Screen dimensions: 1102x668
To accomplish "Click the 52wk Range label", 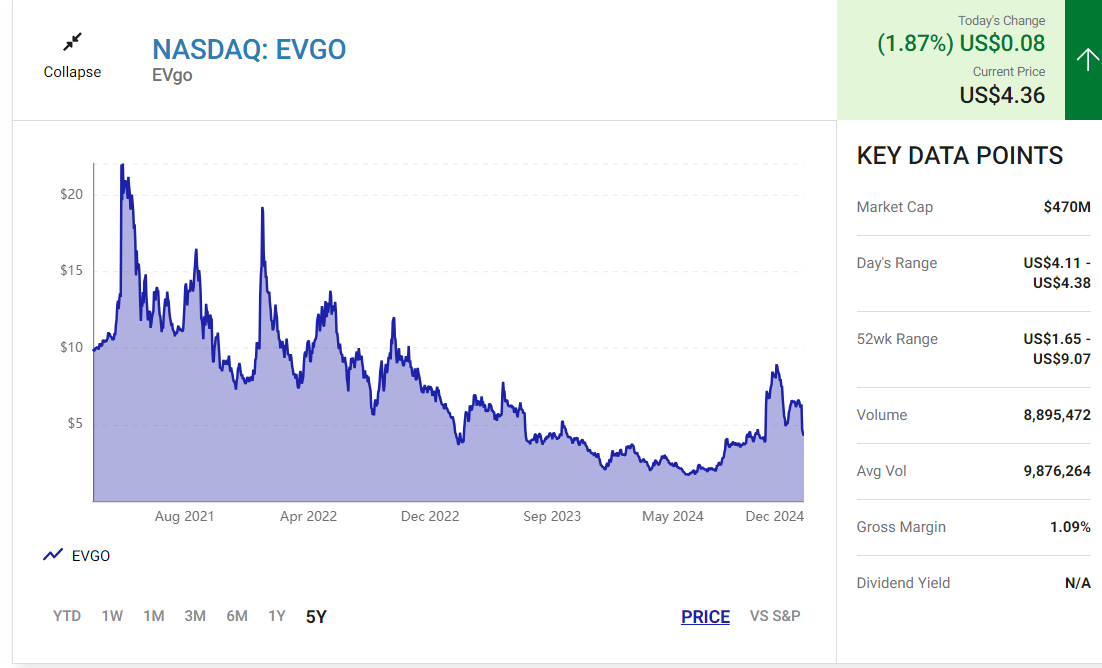I will (x=897, y=339).
